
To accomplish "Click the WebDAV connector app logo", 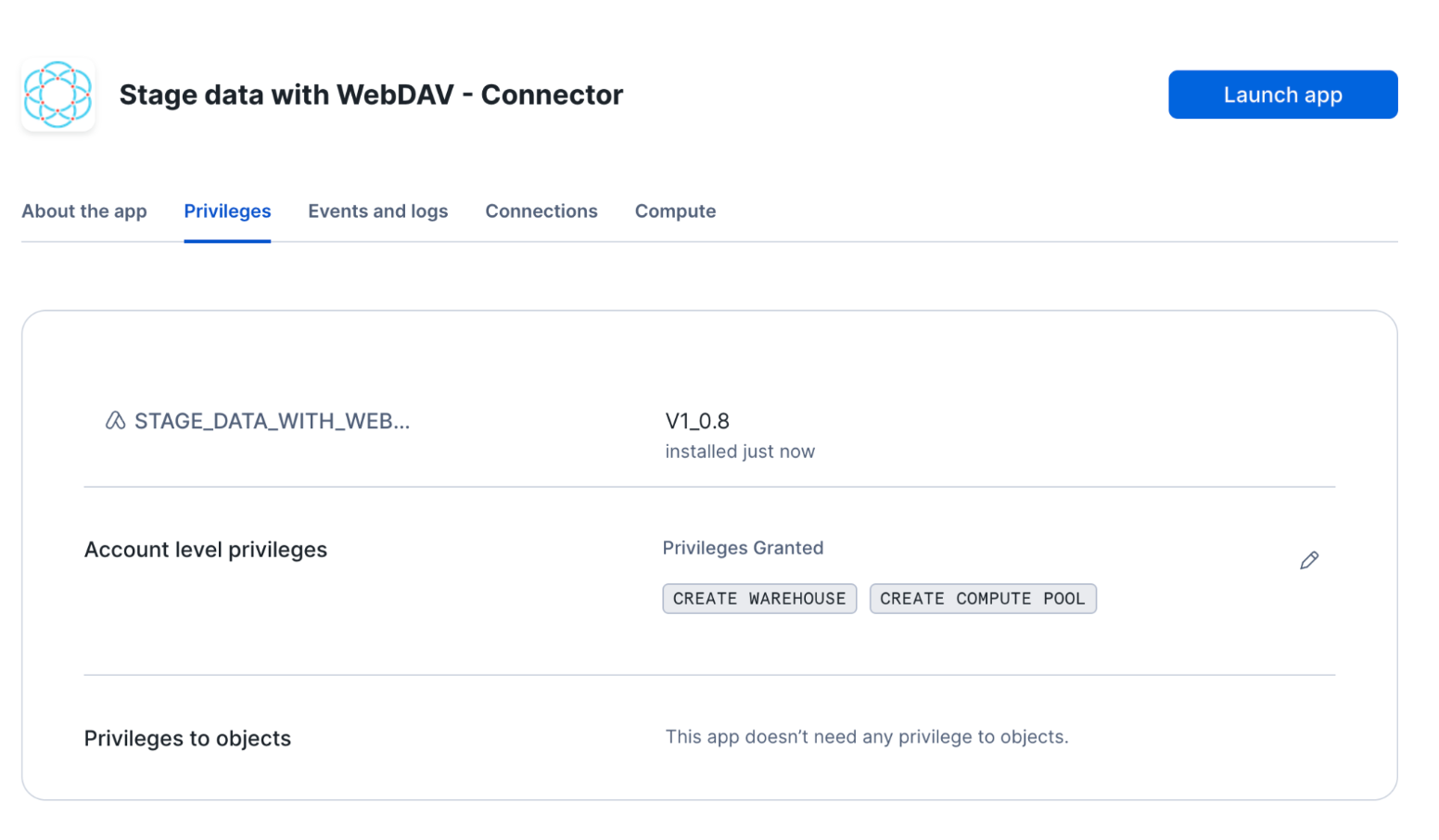I will 57,95.
